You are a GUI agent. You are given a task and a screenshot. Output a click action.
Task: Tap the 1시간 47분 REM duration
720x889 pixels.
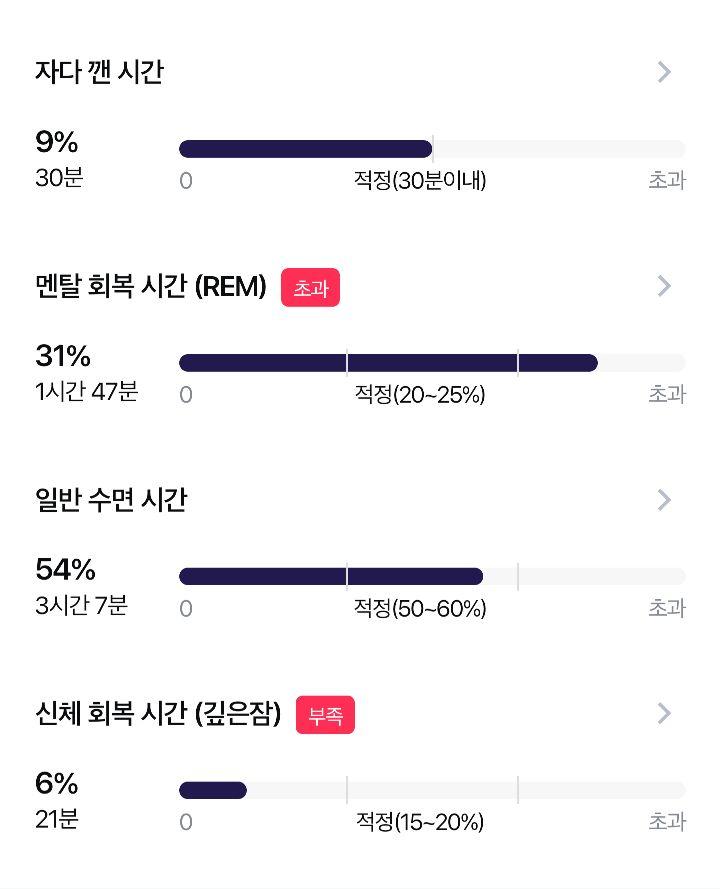click(87, 391)
